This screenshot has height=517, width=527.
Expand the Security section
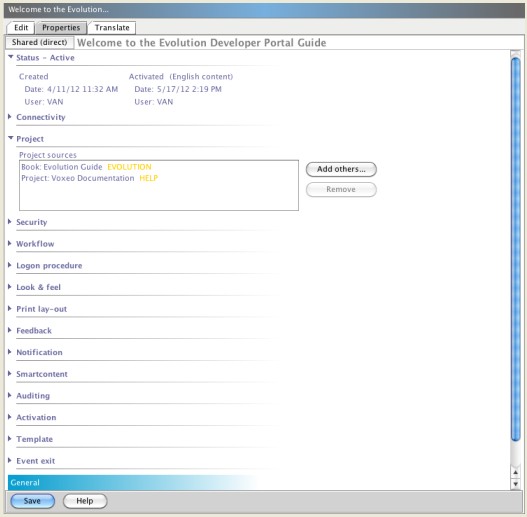click(10, 222)
